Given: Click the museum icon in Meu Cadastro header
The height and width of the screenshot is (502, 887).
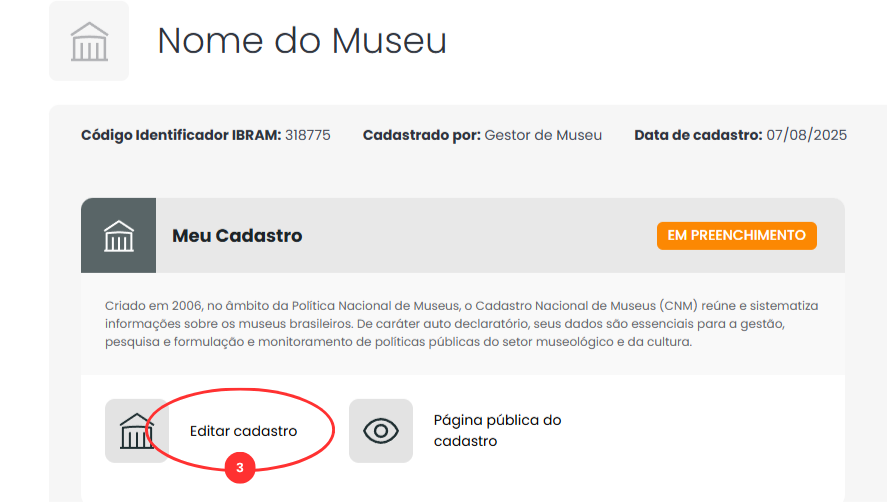Looking at the screenshot, I should point(119,236).
